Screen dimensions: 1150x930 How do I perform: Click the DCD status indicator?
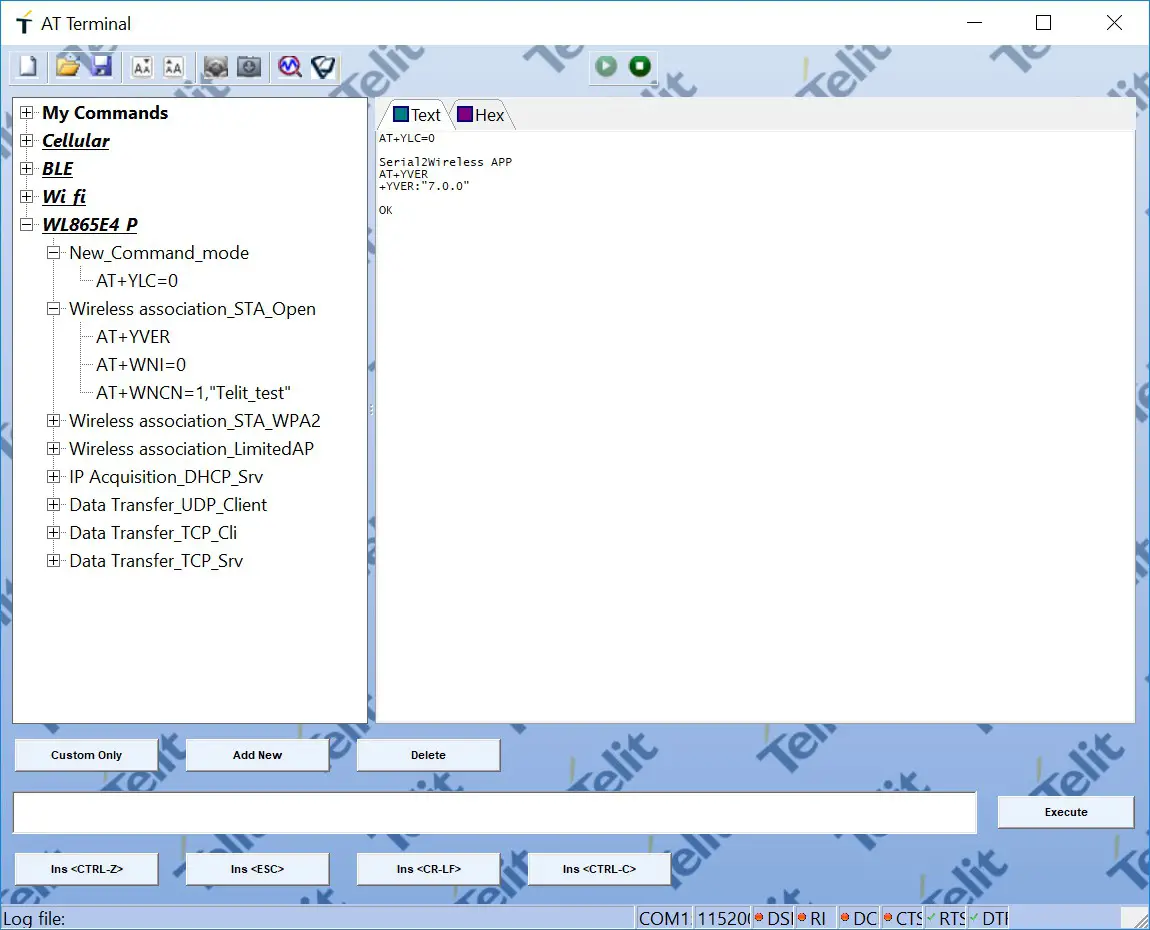pyautogui.click(x=859, y=918)
